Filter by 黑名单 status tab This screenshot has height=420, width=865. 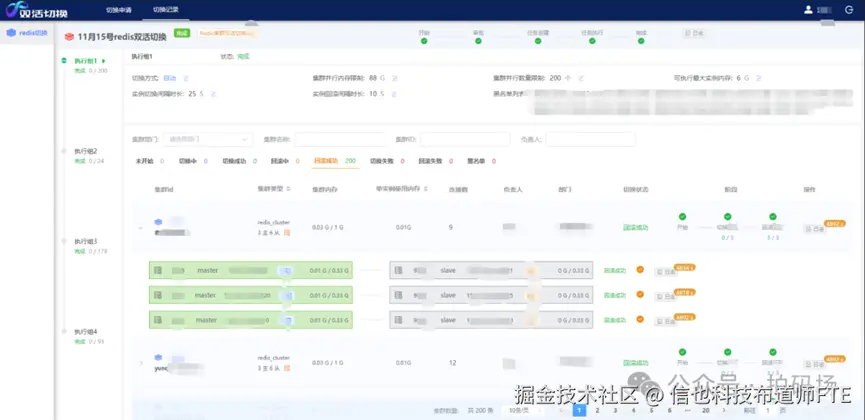(482, 161)
